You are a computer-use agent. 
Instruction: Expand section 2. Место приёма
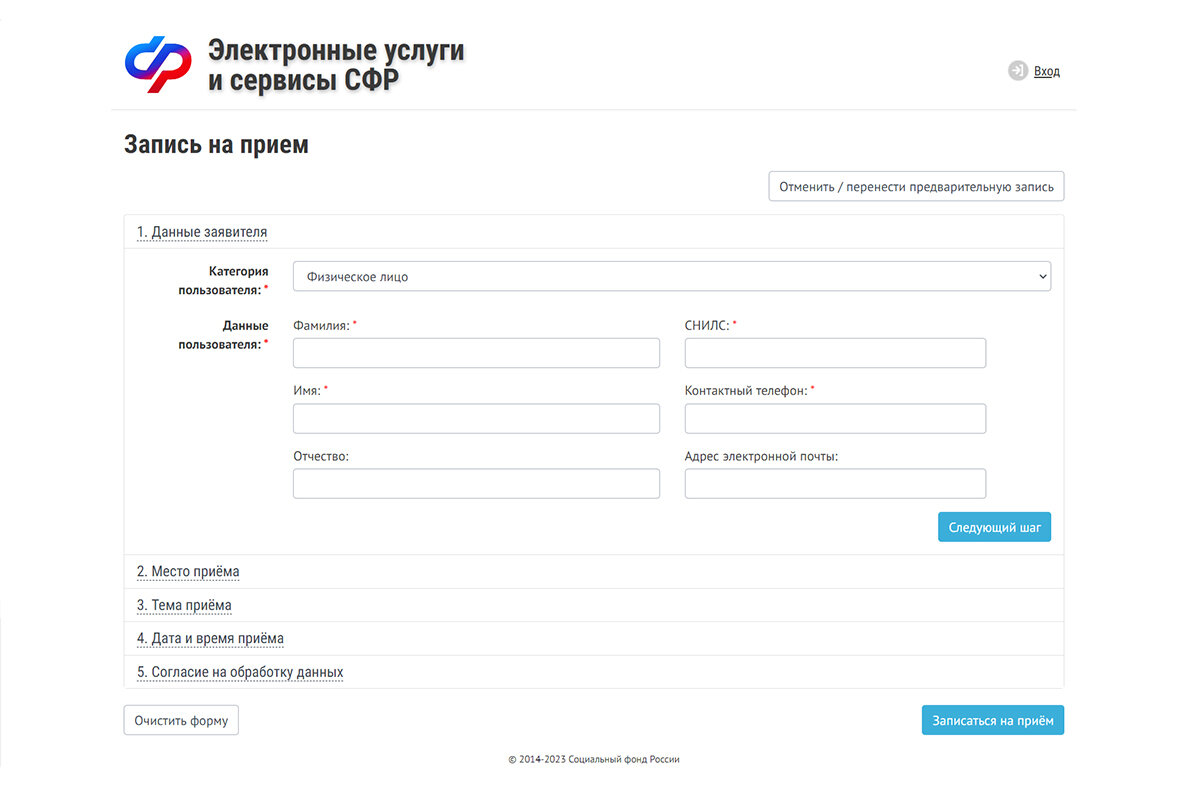click(x=188, y=571)
